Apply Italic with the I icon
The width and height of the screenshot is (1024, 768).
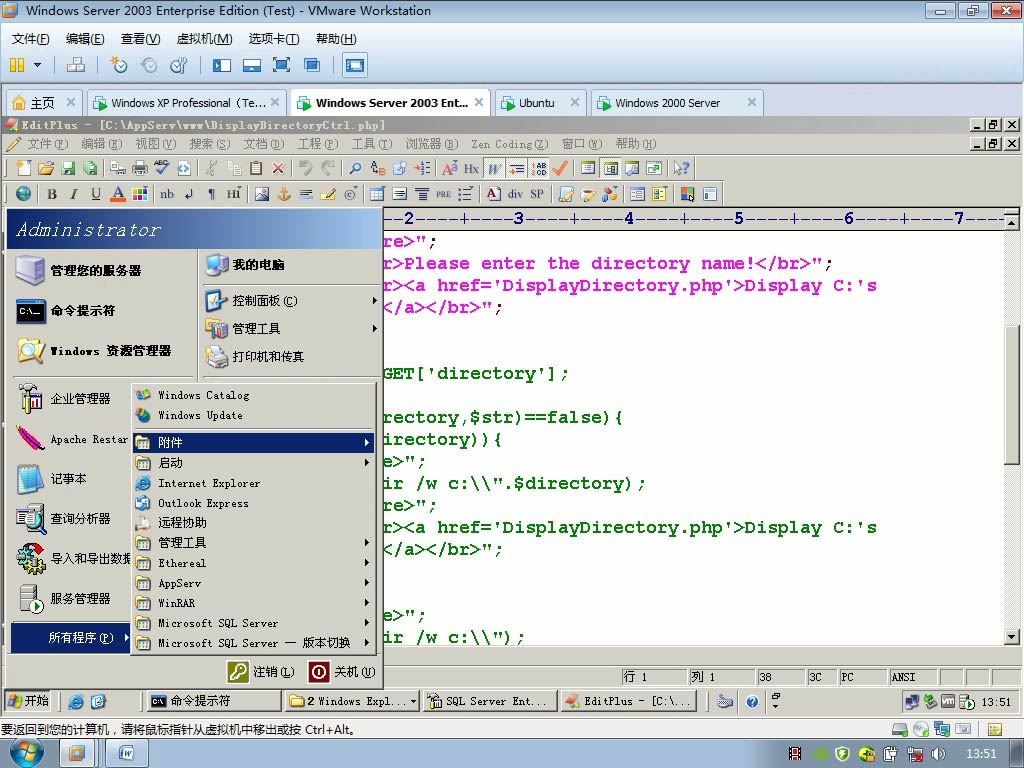tap(74, 193)
